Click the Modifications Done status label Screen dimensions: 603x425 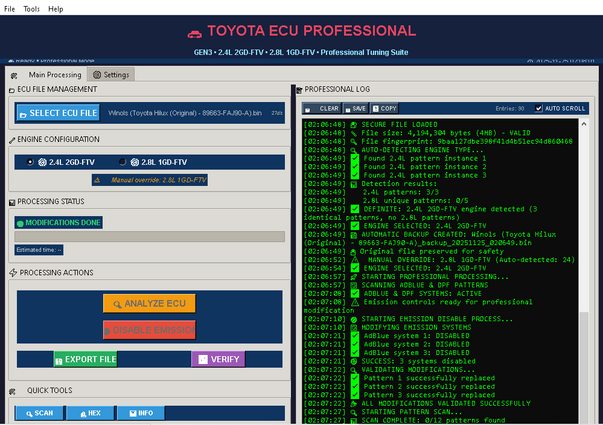tap(58, 222)
